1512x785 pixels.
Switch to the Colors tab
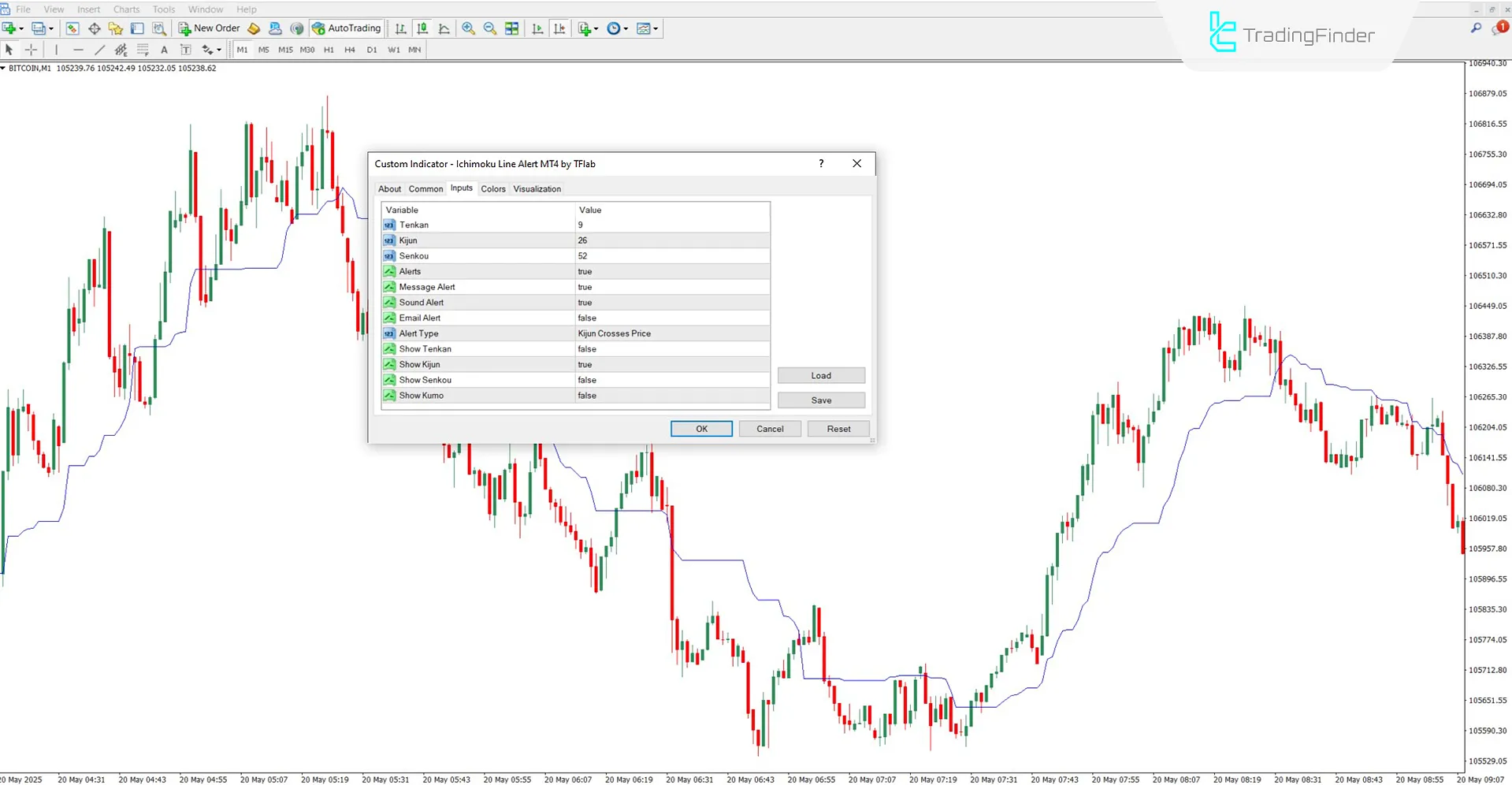(x=493, y=188)
